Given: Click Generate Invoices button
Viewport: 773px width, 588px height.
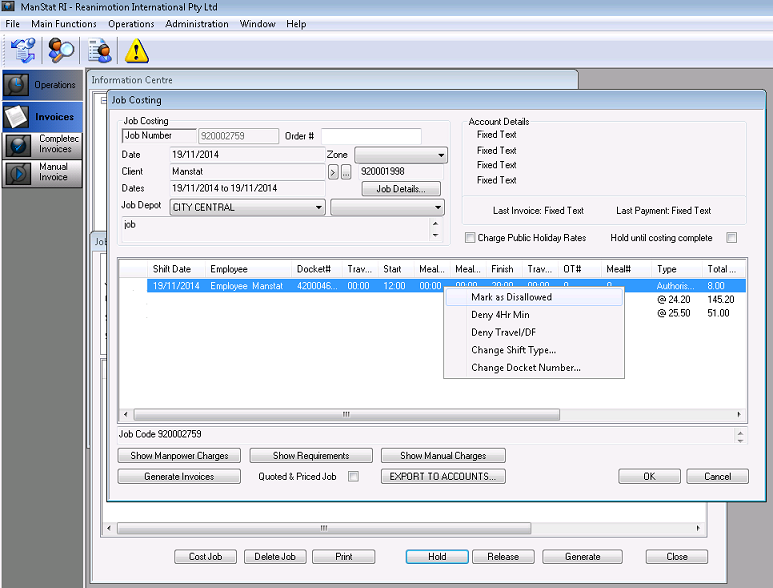Looking at the screenshot, I should pos(179,476).
